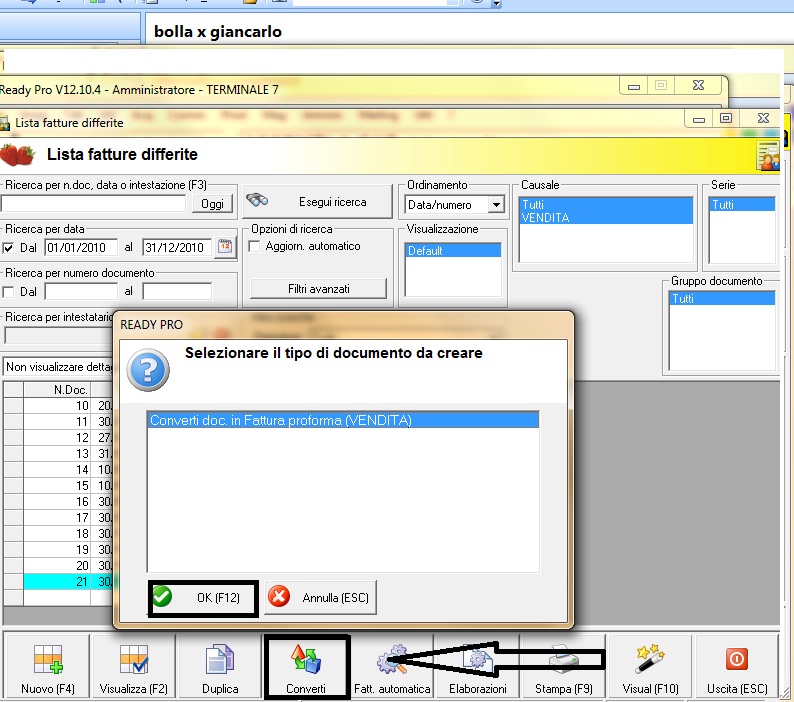The height and width of the screenshot is (702, 794).
Task: Close the Lista fatture differite window
Action: coord(763,119)
